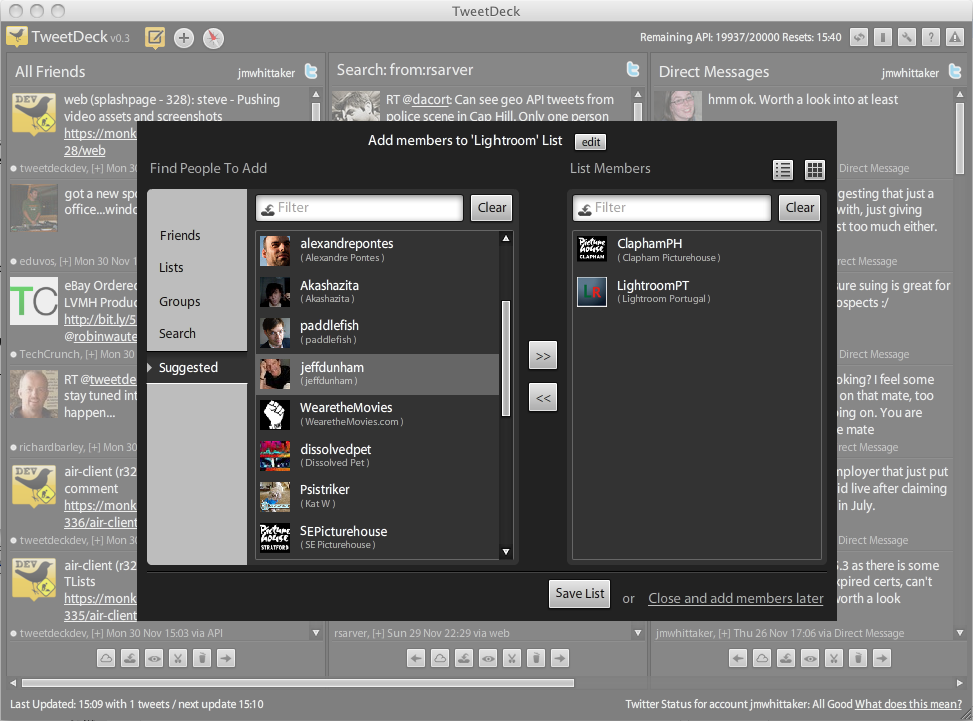Select paddlefish in suggested list
This screenshot has height=721, width=973.
[377, 333]
